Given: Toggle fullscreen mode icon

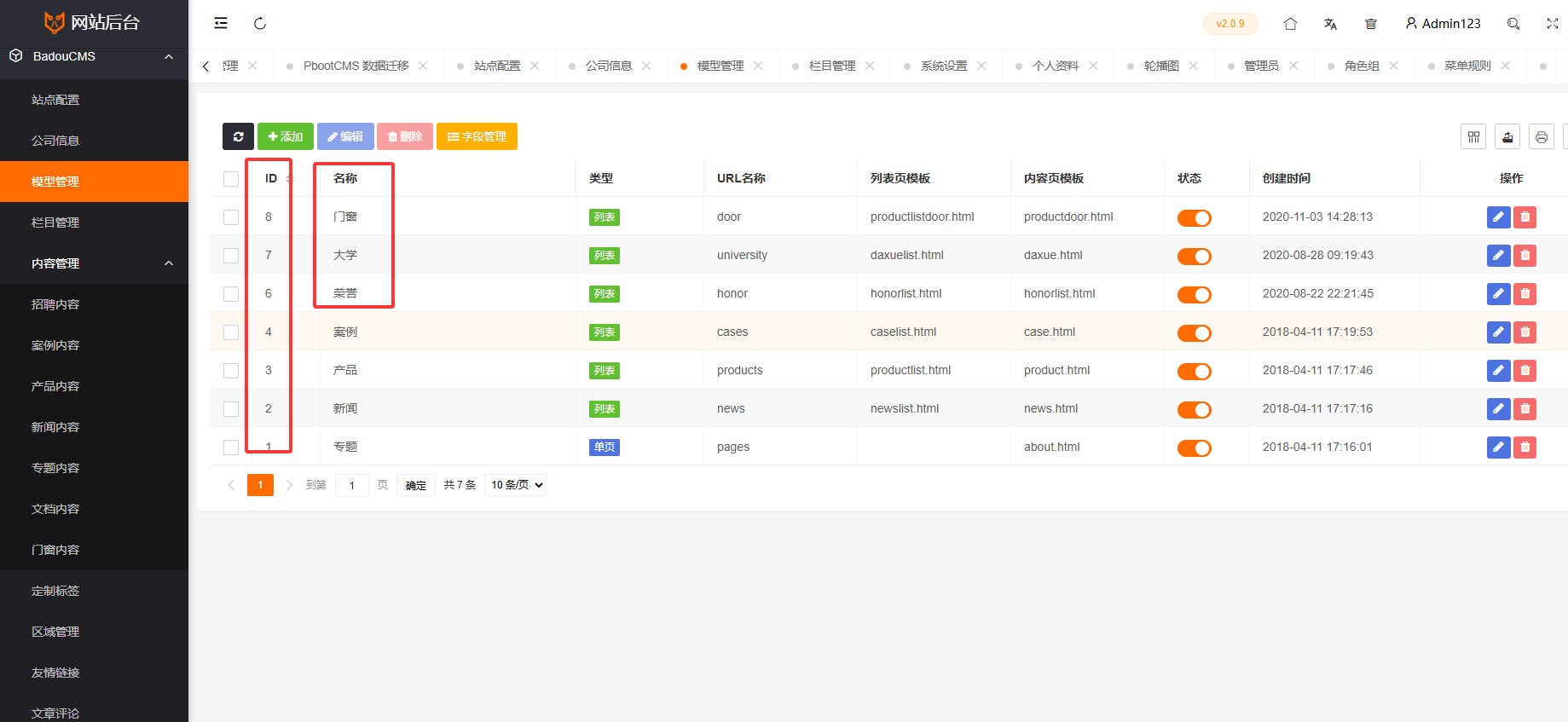Looking at the screenshot, I should pos(1552,24).
